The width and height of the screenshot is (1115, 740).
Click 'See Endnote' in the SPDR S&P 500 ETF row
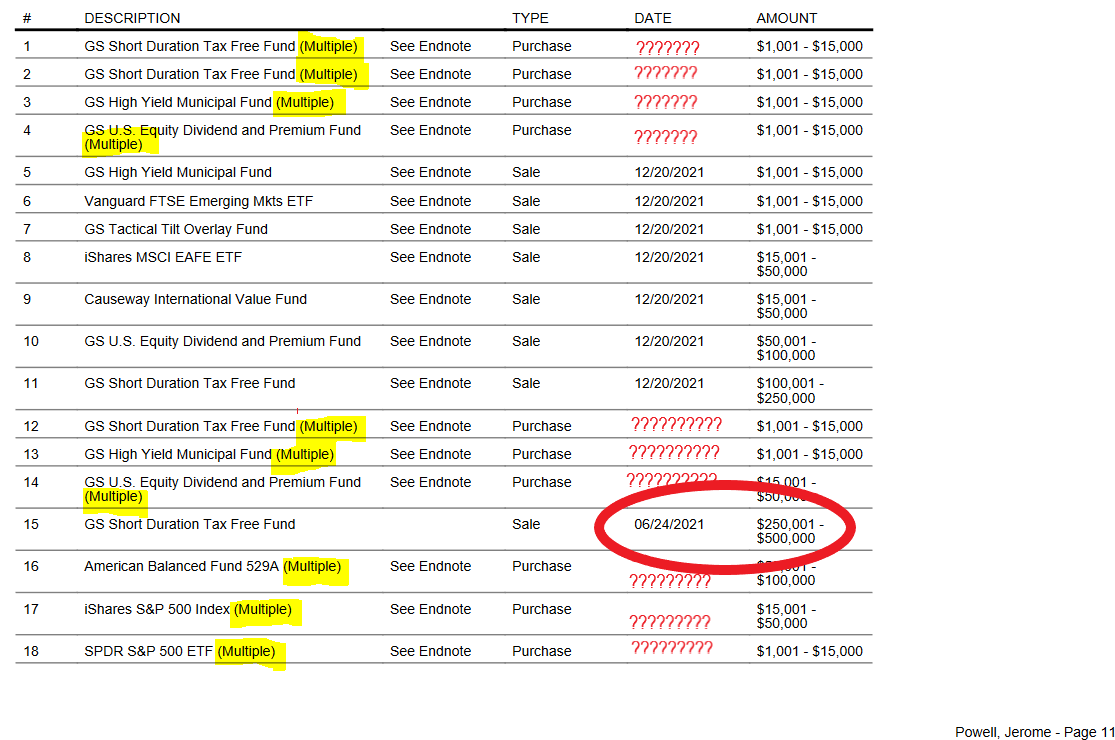click(x=430, y=651)
